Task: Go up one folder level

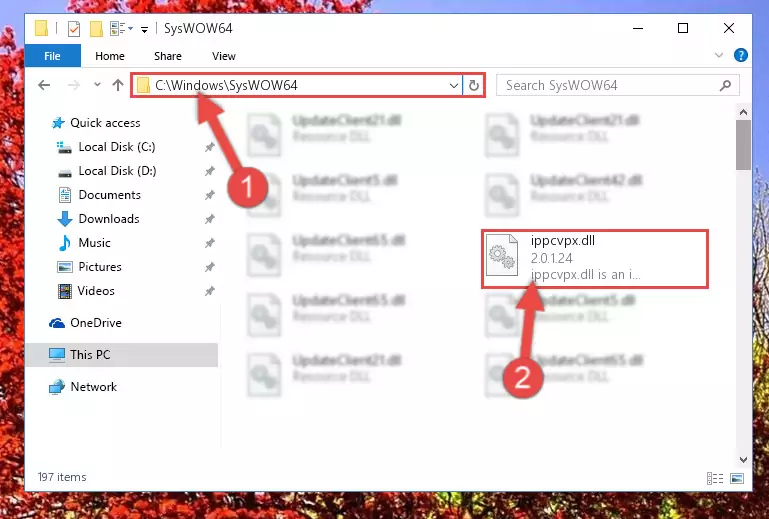Action: [118, 85]
